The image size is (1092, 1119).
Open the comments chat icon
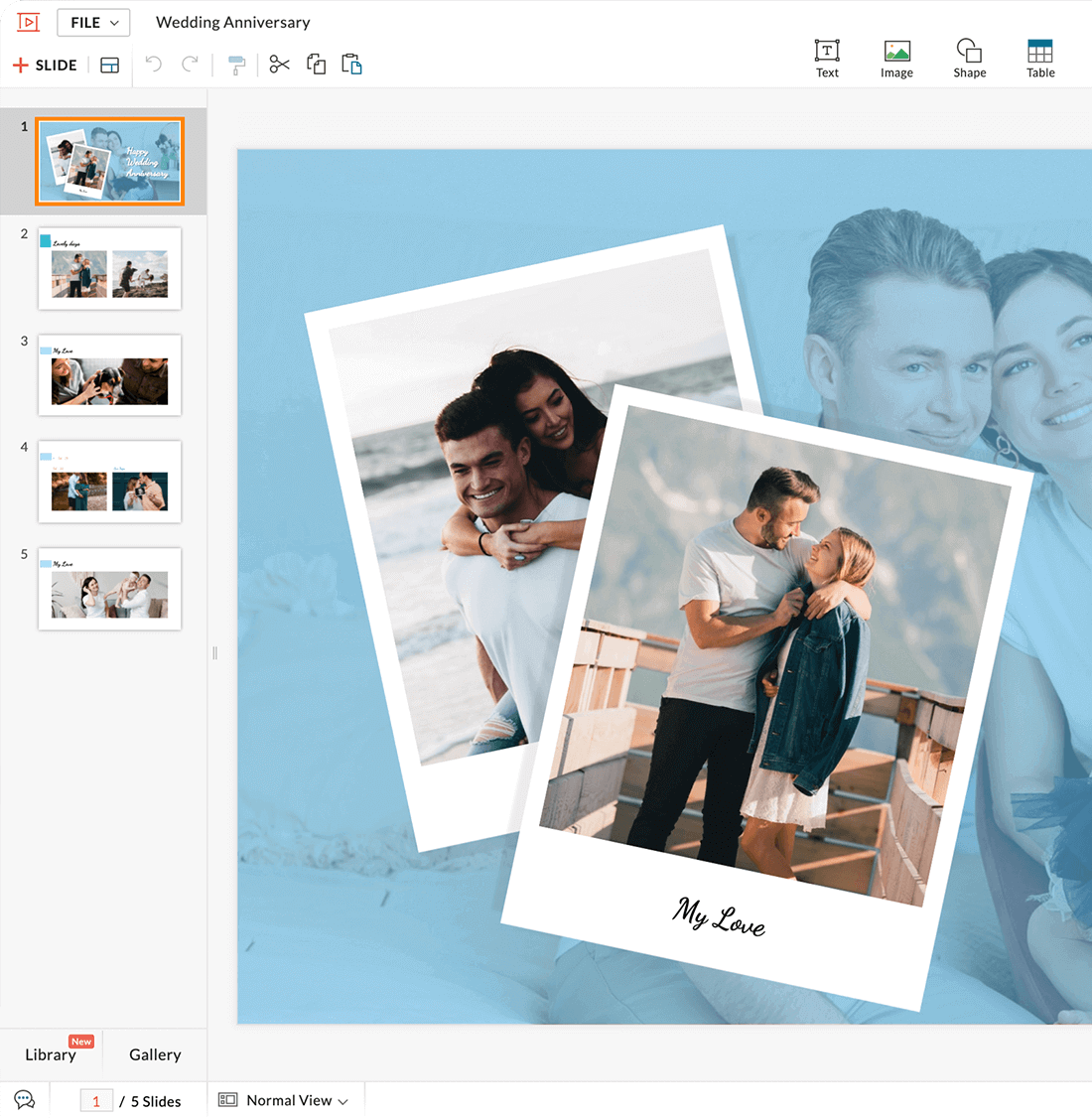pos(25,1100)
